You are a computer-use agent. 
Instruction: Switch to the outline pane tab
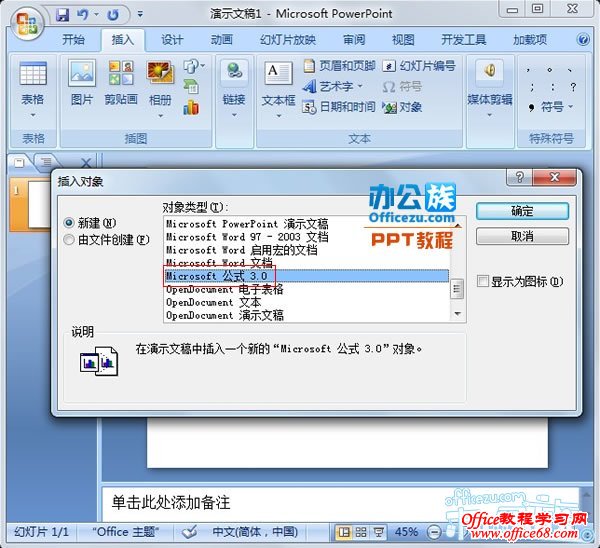click(47, 162)
